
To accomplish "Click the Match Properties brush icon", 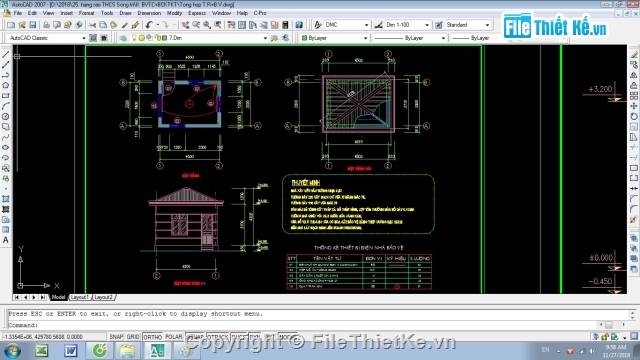I will click(x=124, y=25).
